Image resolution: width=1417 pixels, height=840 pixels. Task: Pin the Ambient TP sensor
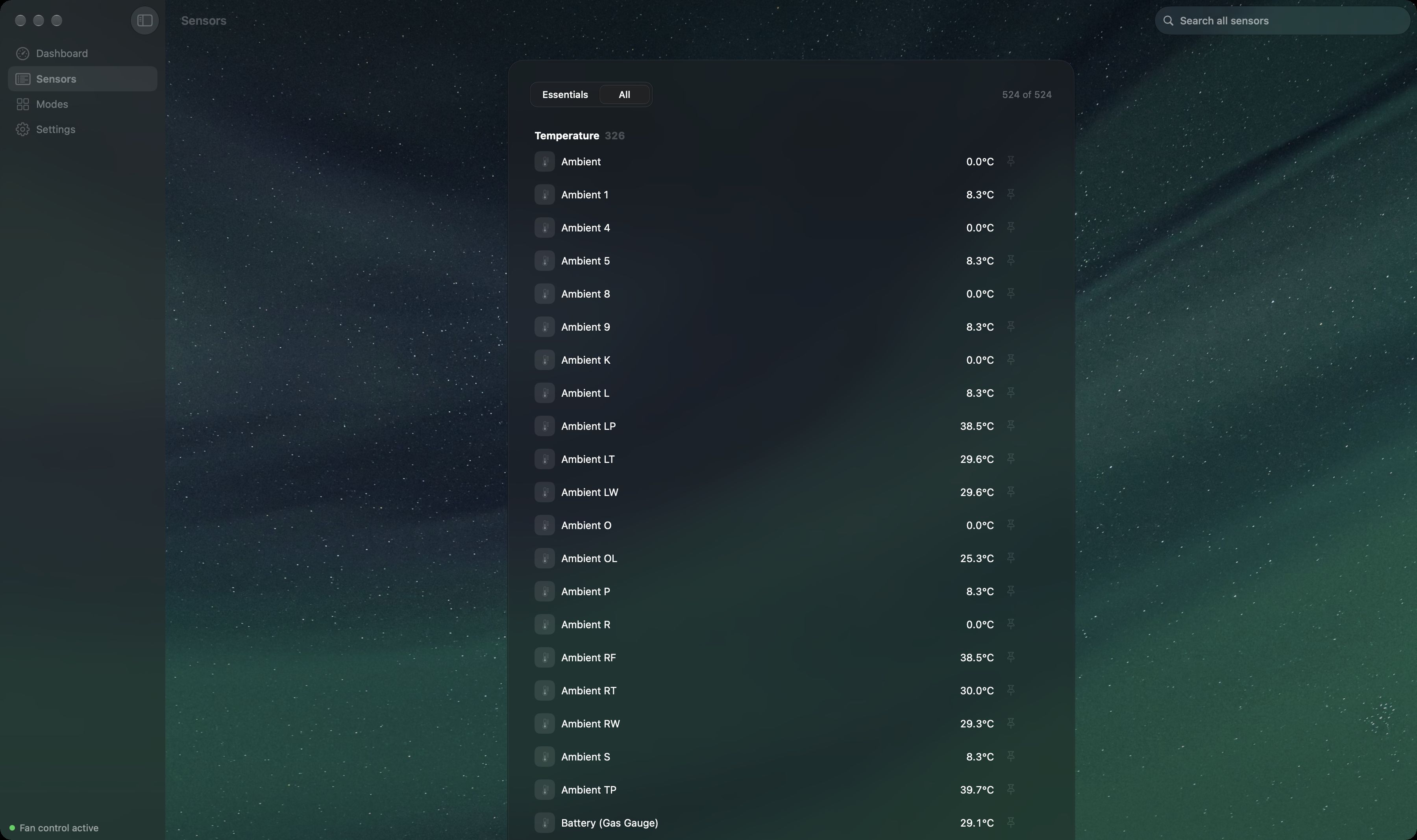[x=1011, y=790]
